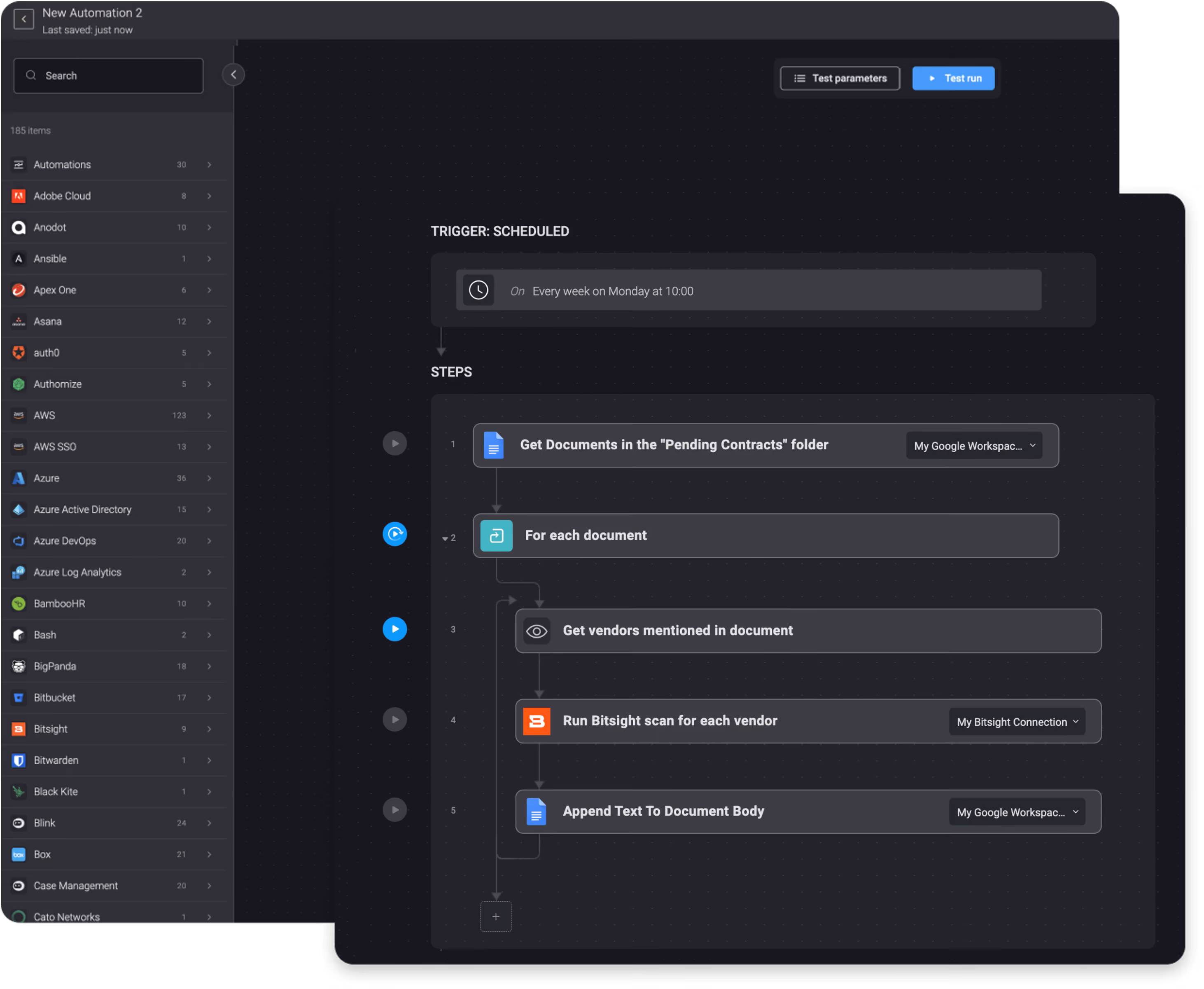1204x989 pixels.
Task: Click the Search field in the sidebar
Action: pyautogui.click(x=108, y=76)
